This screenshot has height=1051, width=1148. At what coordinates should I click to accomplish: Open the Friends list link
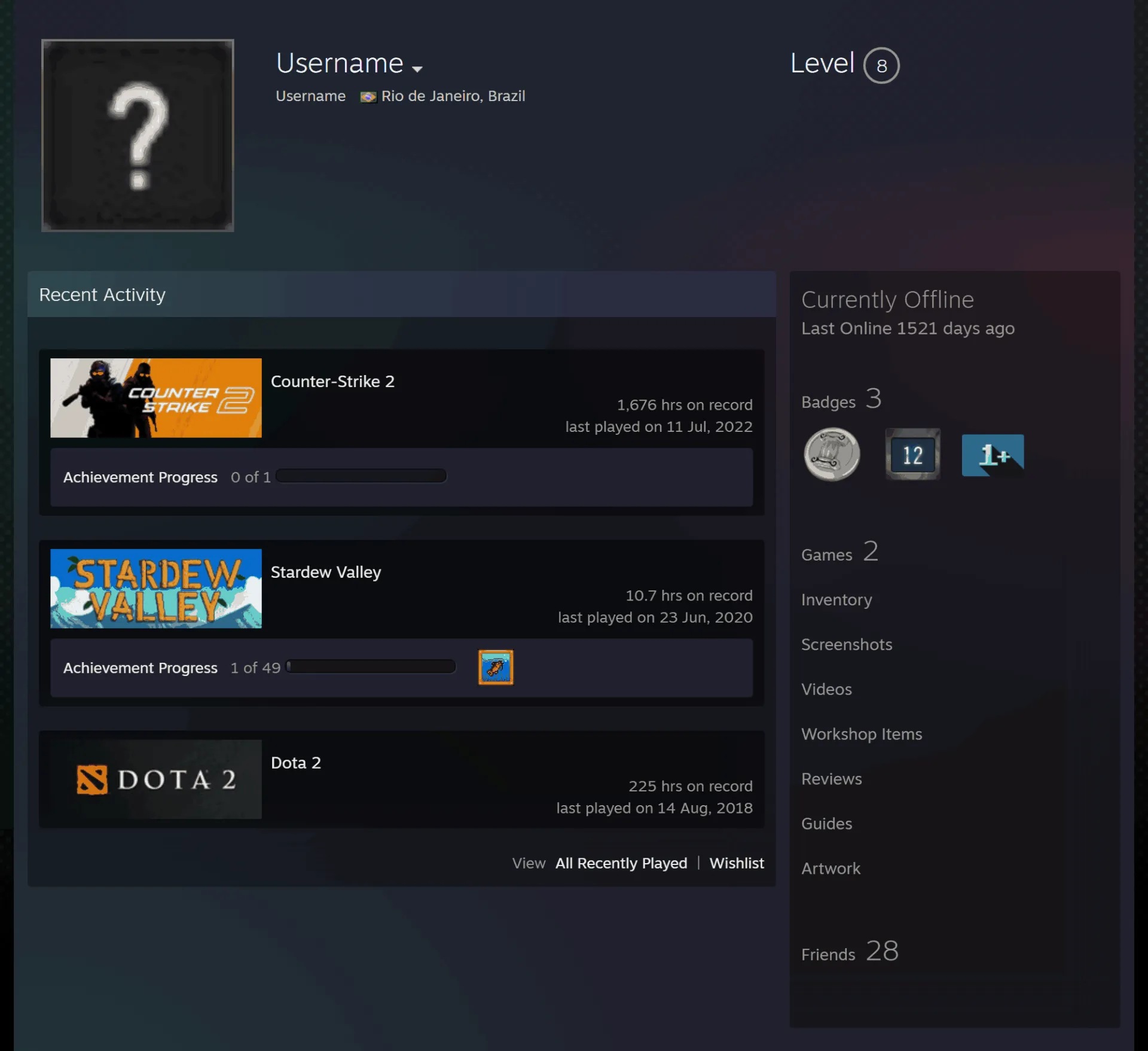coord(850,951)
